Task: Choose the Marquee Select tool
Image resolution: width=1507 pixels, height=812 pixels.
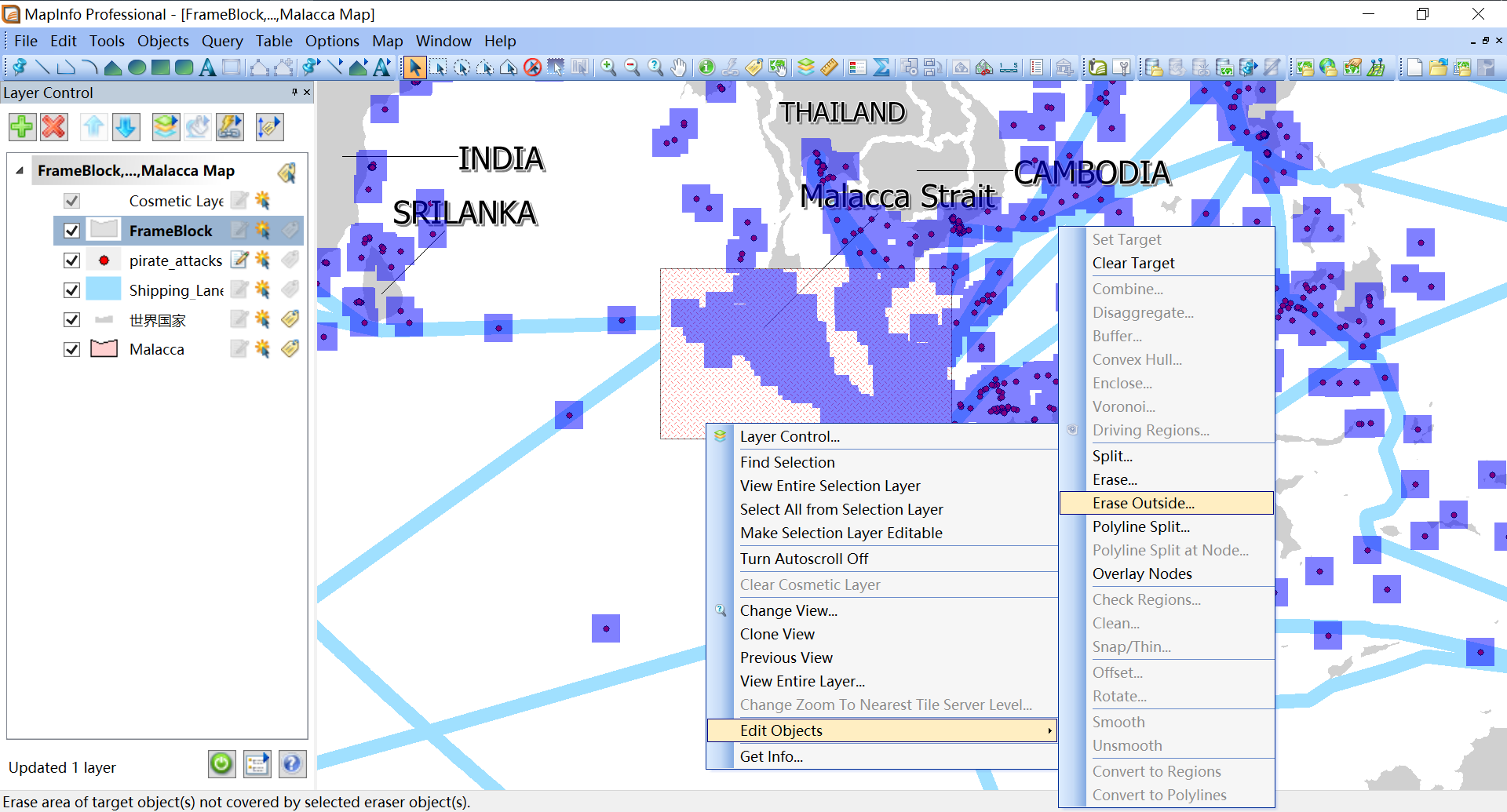Action: [438, 67]
